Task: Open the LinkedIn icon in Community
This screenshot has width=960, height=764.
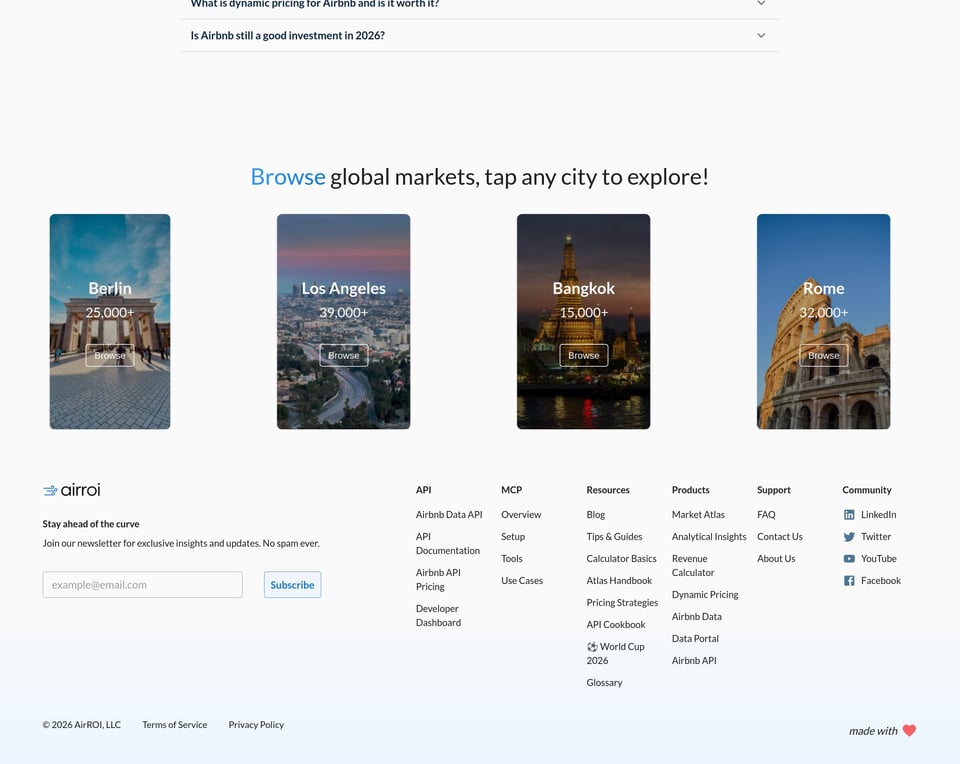Action: pyautogui.click(x=849, y=515)
